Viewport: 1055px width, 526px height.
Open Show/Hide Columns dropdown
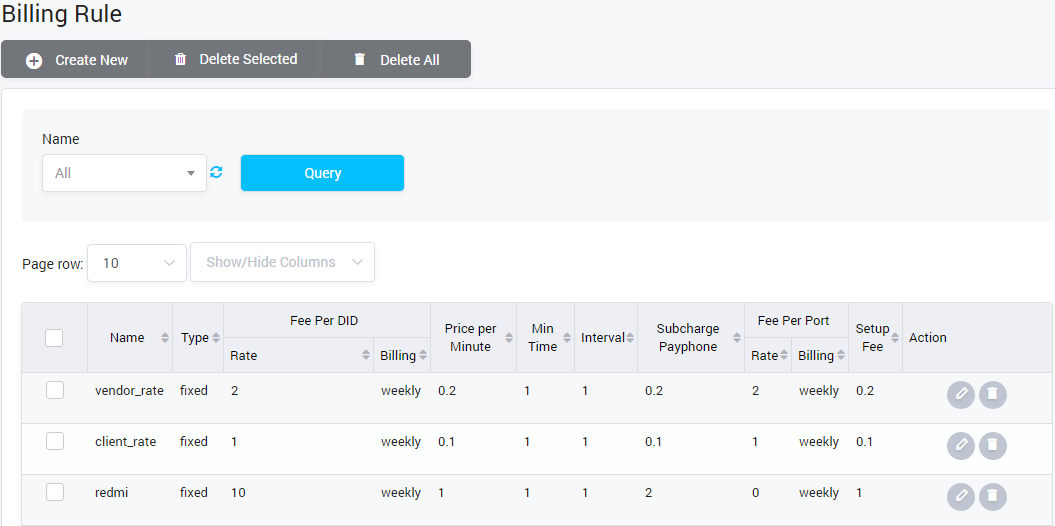tap(282, 263)
